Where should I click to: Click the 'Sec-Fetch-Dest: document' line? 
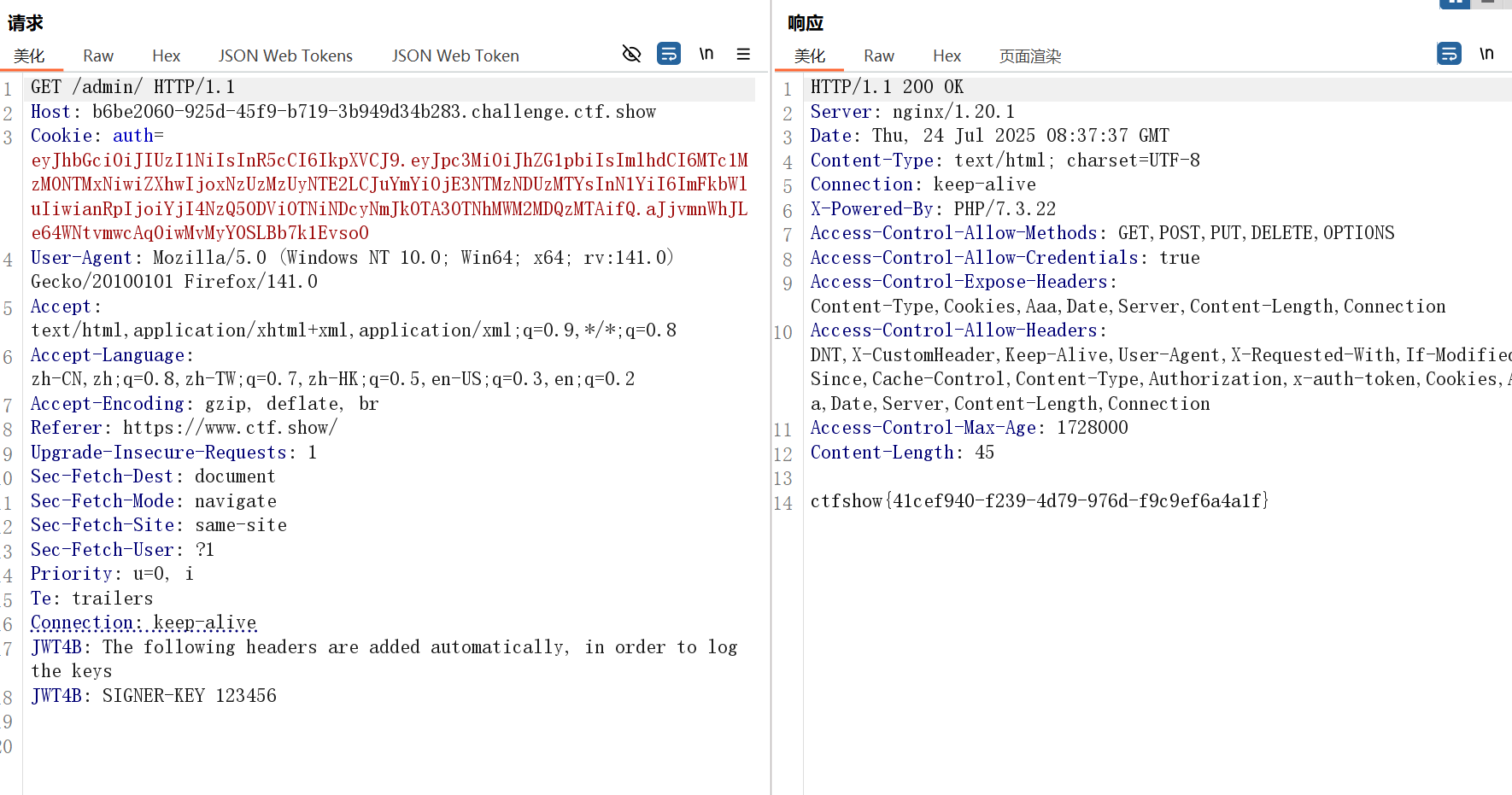click(x=153, y=476)
